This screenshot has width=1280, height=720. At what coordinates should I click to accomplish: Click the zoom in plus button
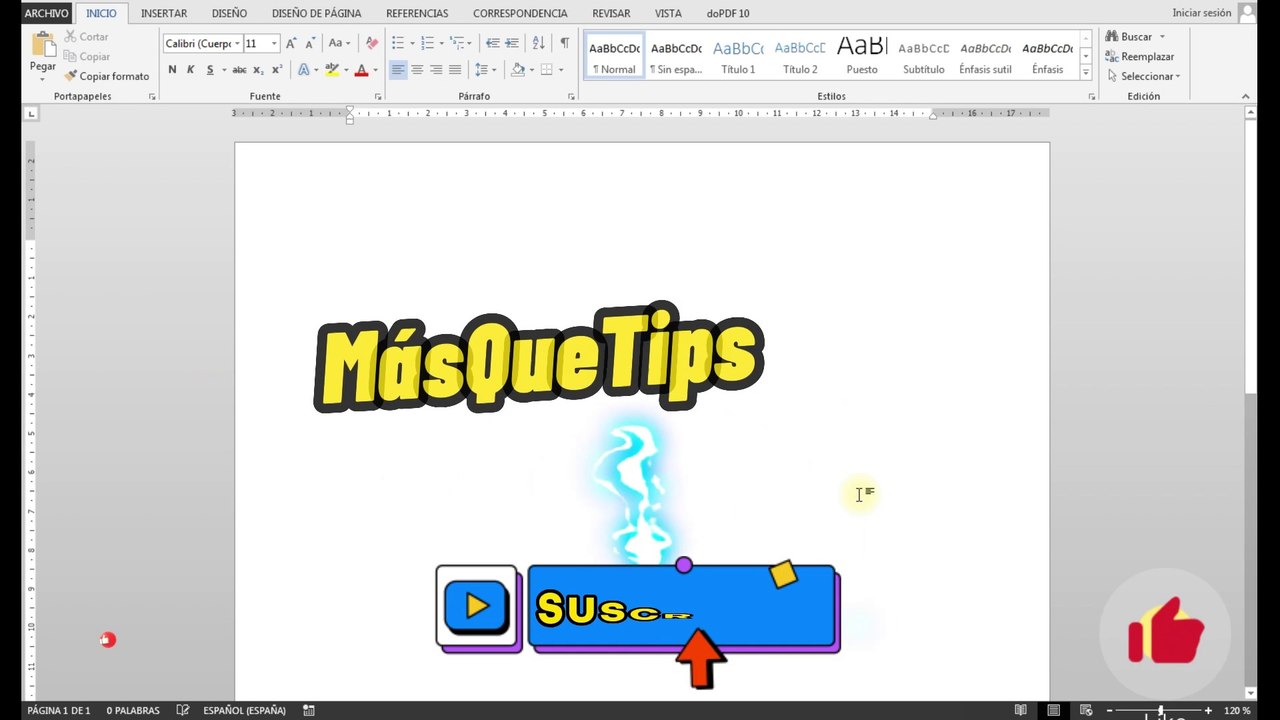(x=1208, y=710)
